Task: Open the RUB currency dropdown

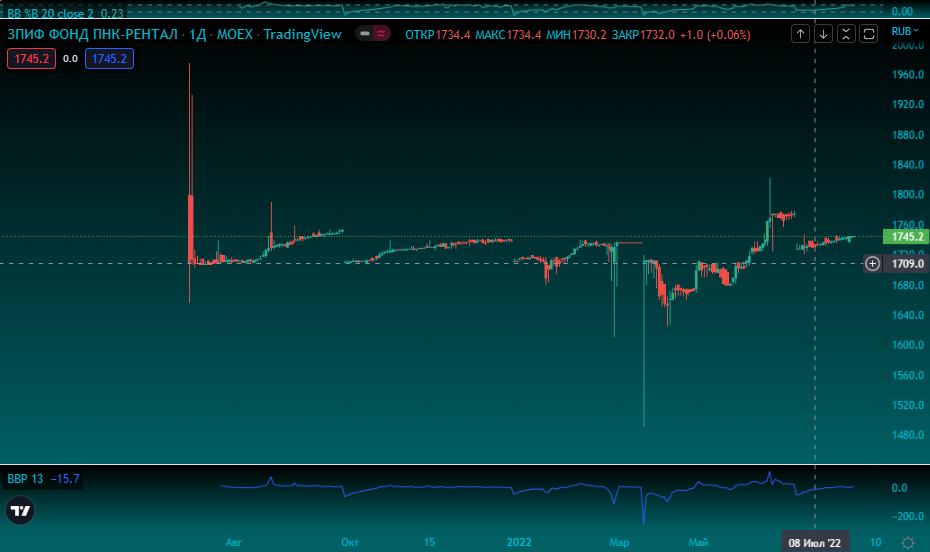Action: (904, 31)
